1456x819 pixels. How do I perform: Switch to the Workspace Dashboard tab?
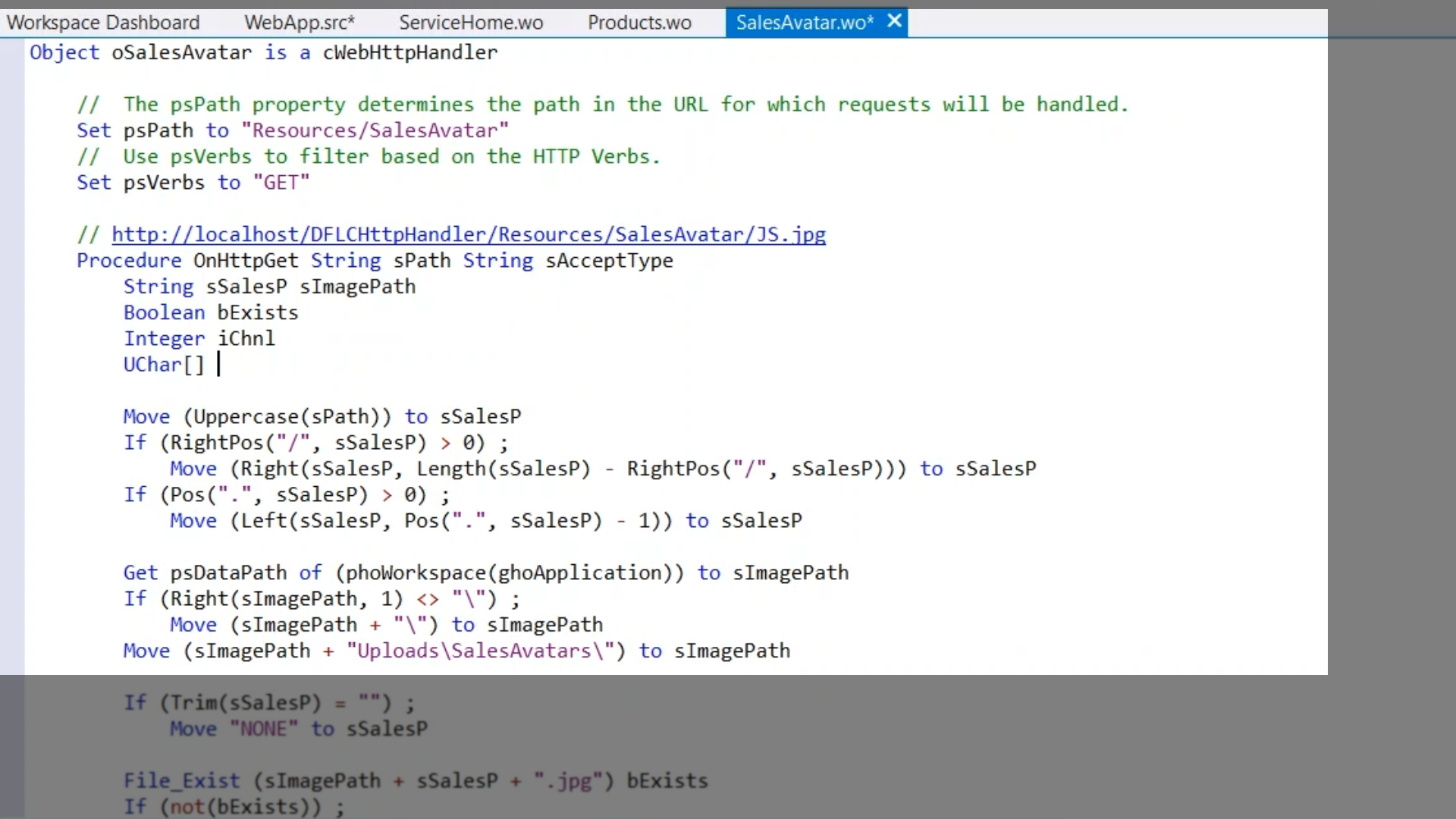click(x=103, y=23)
